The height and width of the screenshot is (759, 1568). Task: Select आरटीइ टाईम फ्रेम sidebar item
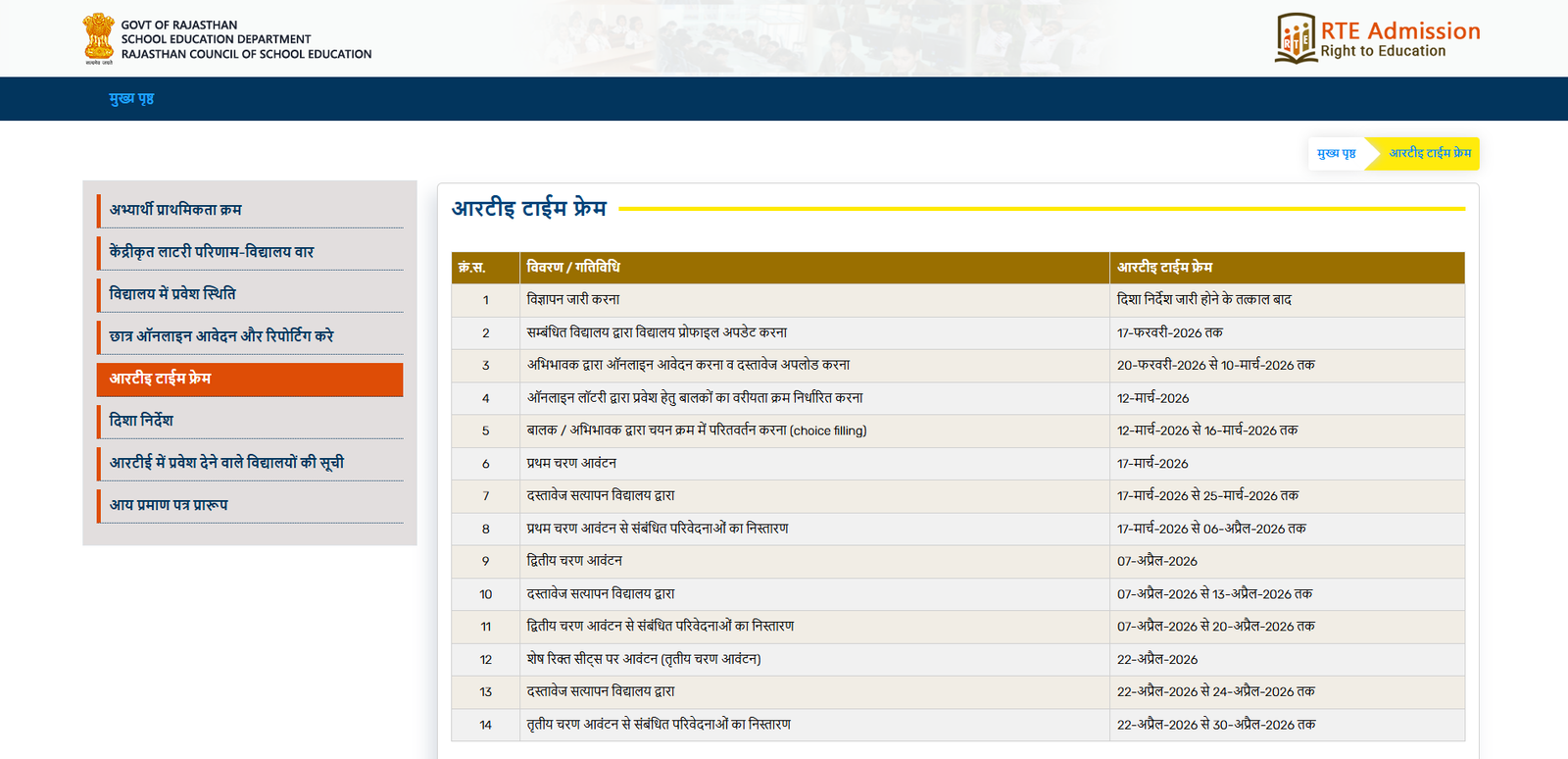click(x=250, y=379)
